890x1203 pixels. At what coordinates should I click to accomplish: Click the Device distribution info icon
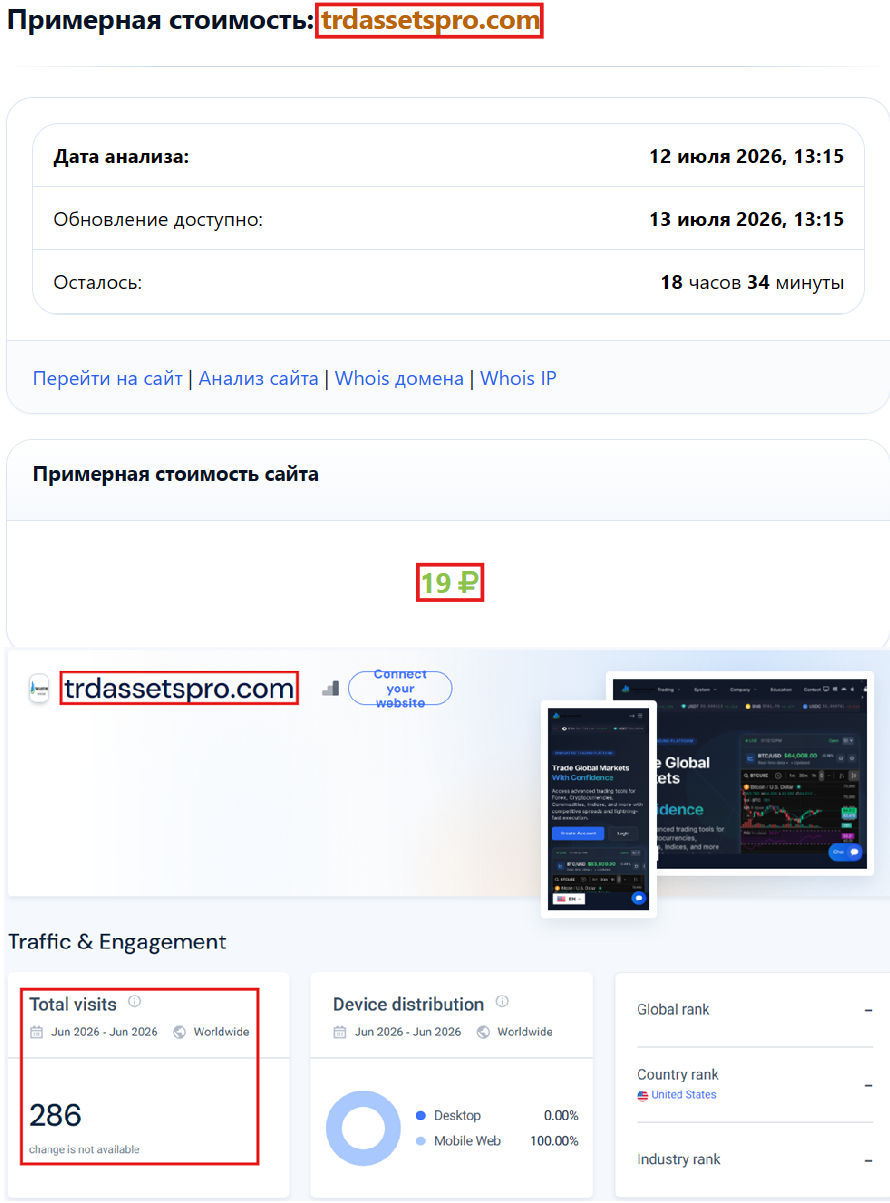[503, 1002]
